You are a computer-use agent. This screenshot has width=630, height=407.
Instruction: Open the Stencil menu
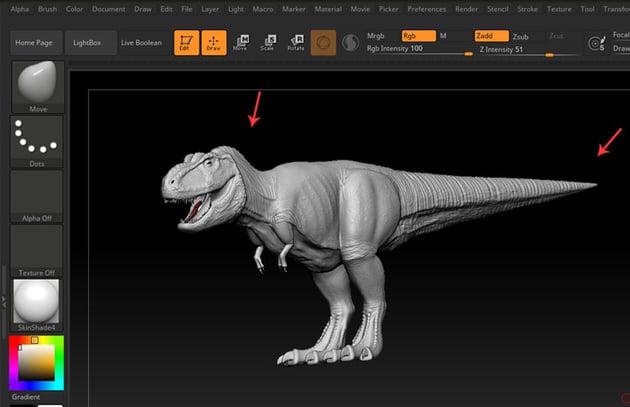tap(498, 9)
